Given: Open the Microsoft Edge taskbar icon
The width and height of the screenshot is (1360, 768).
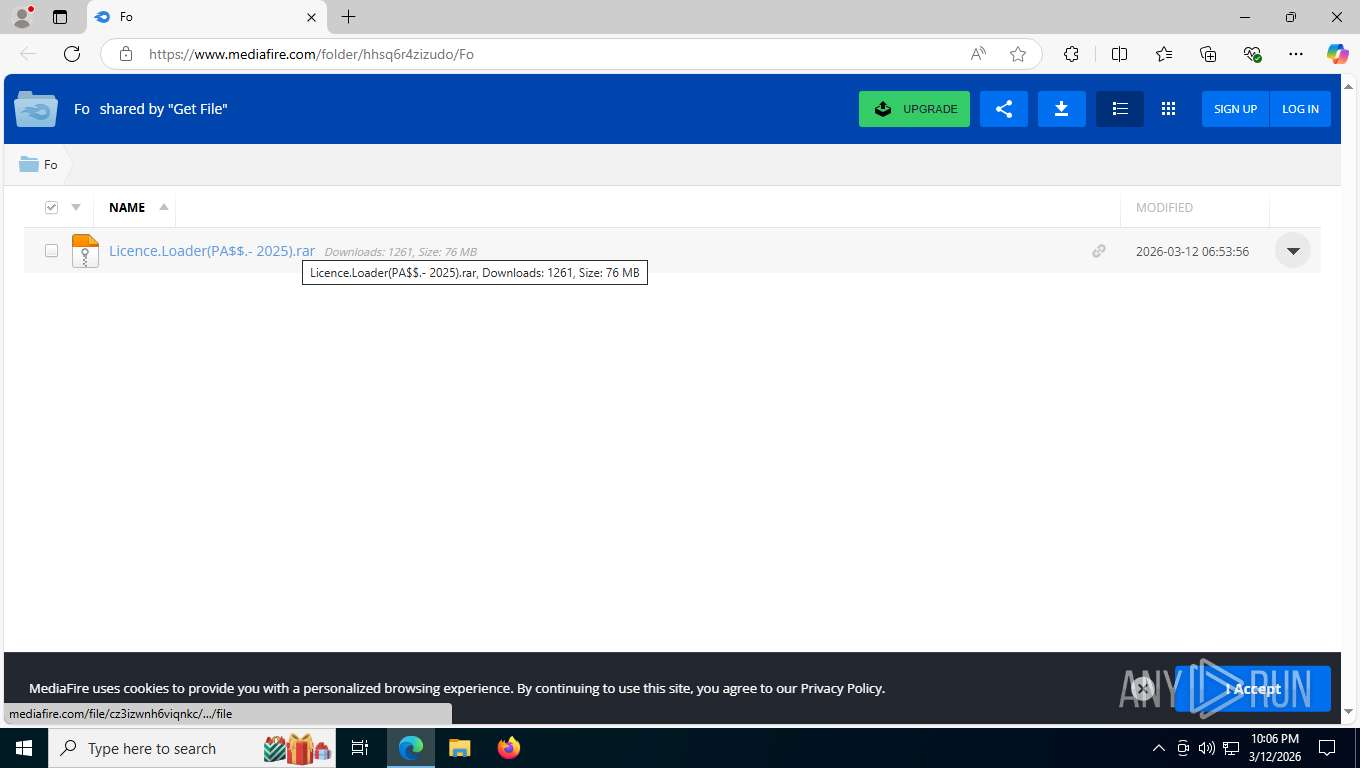Looking at the screenshot, I should [x=411, y=748].
